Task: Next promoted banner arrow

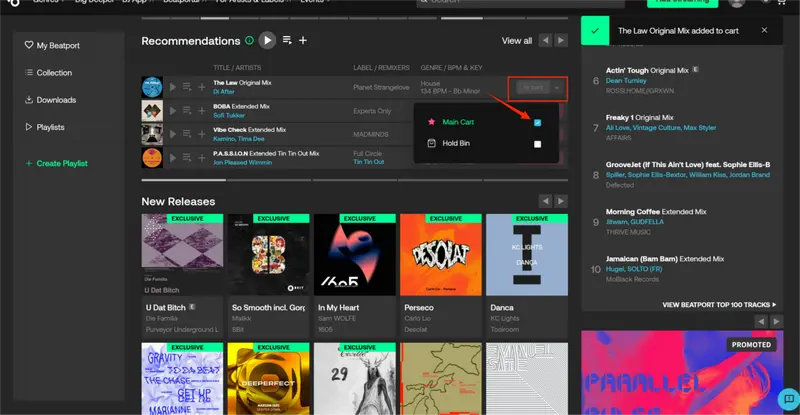Action: tap(777, 321)
